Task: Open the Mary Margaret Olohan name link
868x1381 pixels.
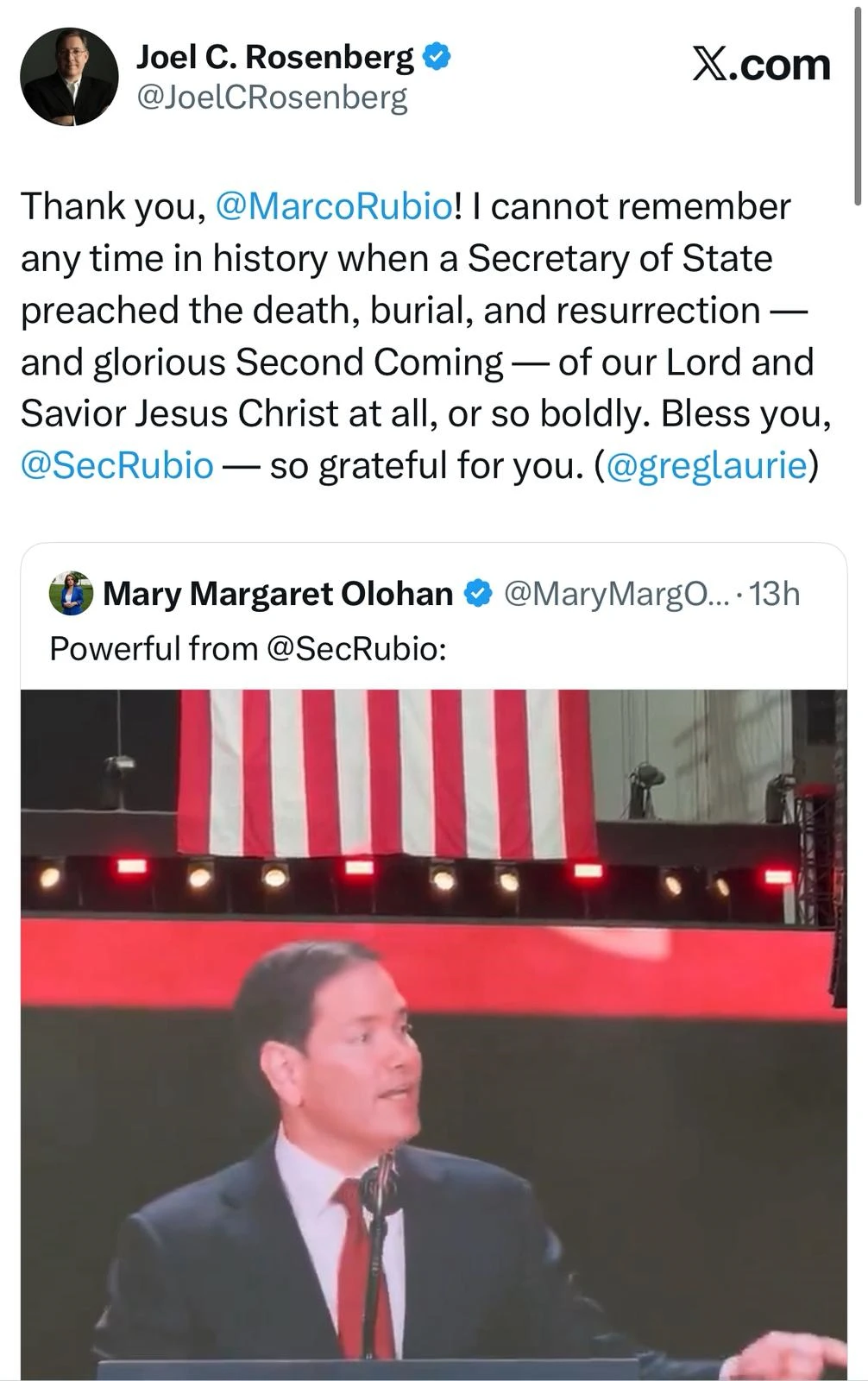Action: [278, 594]
